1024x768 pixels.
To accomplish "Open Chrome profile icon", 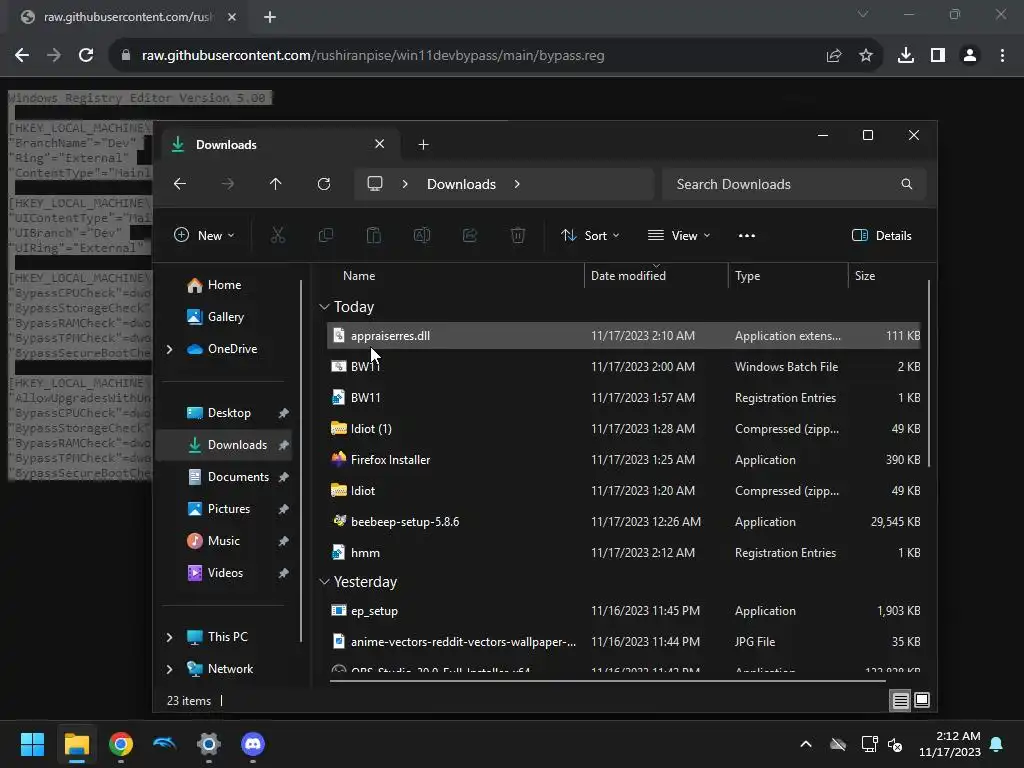I will (x=970, y=56).
